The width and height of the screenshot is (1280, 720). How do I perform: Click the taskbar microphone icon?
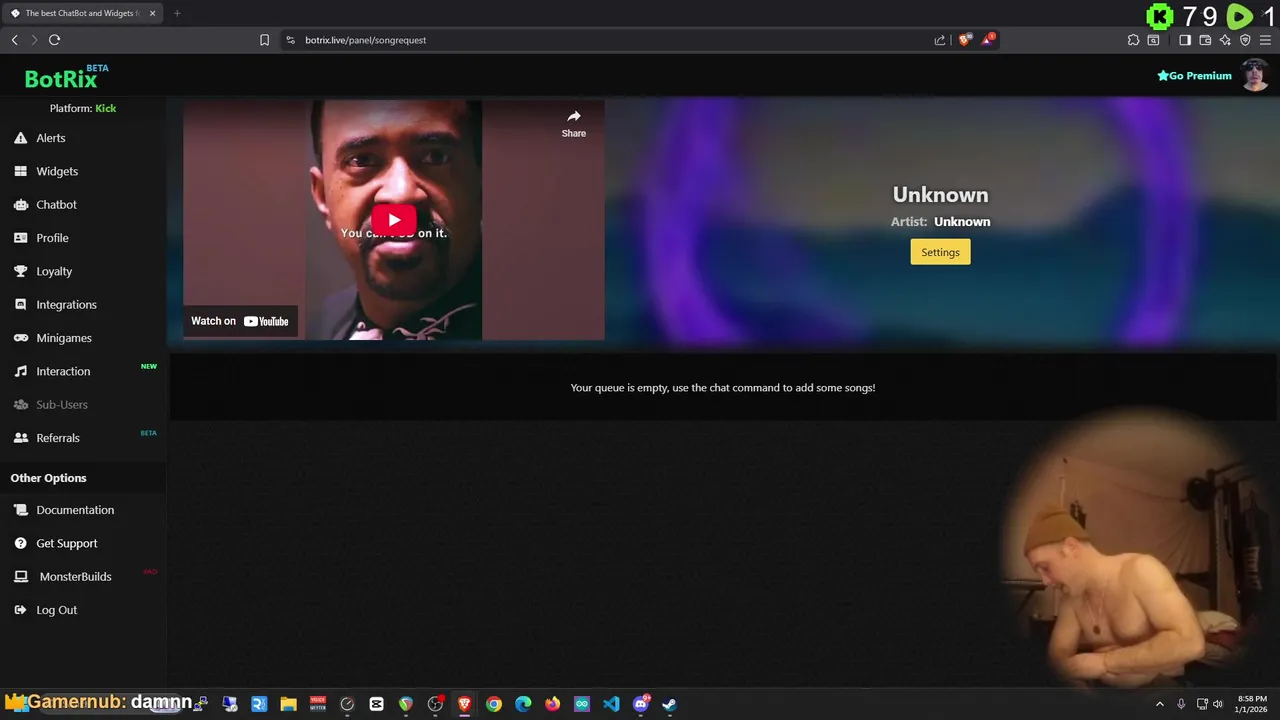1181,704
